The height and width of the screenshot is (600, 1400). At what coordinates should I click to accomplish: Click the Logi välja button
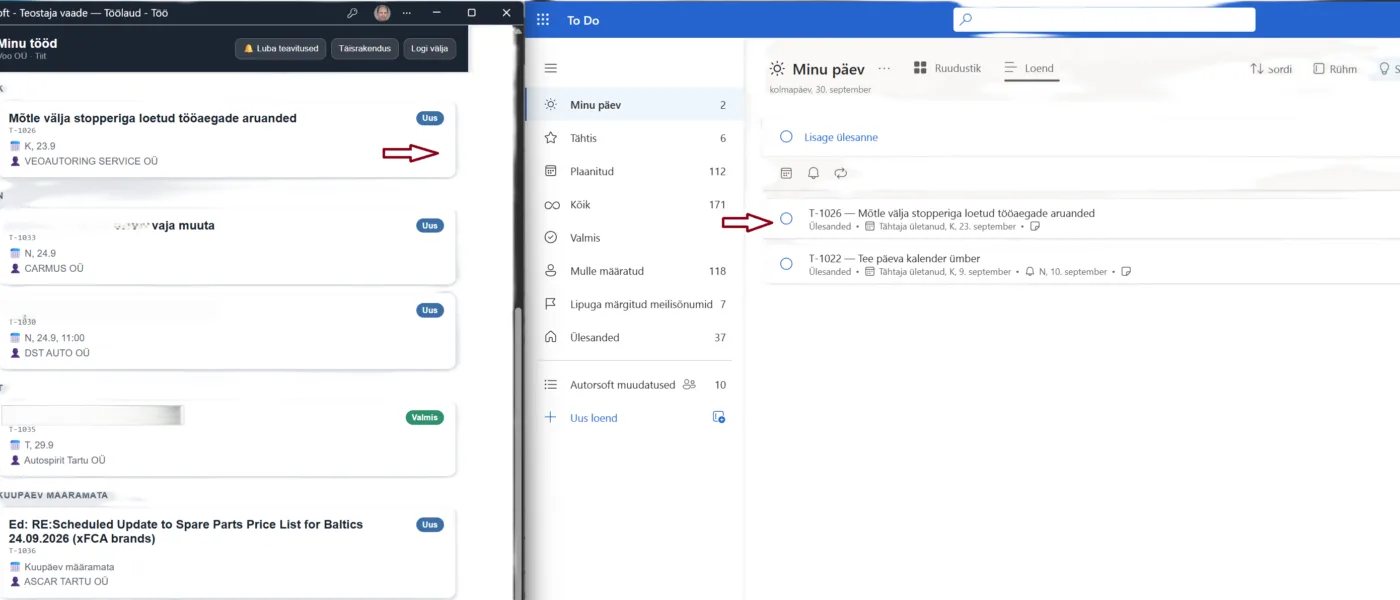[430, 48]
